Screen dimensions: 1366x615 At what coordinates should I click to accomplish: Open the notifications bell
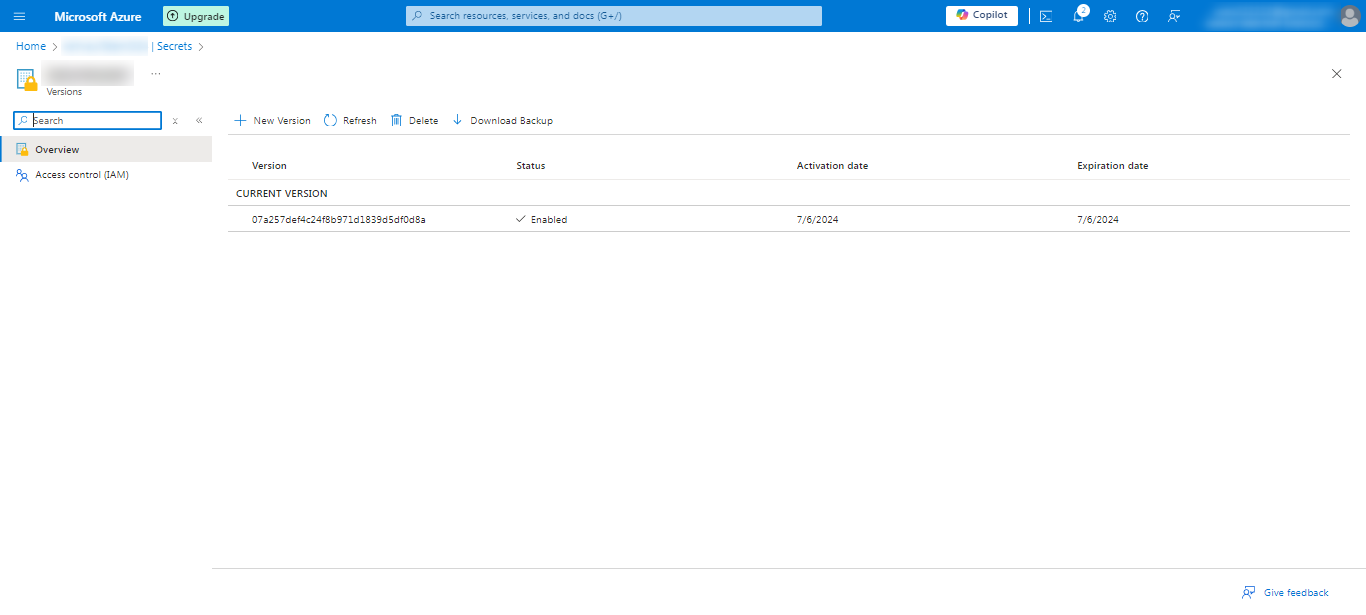1078,16
